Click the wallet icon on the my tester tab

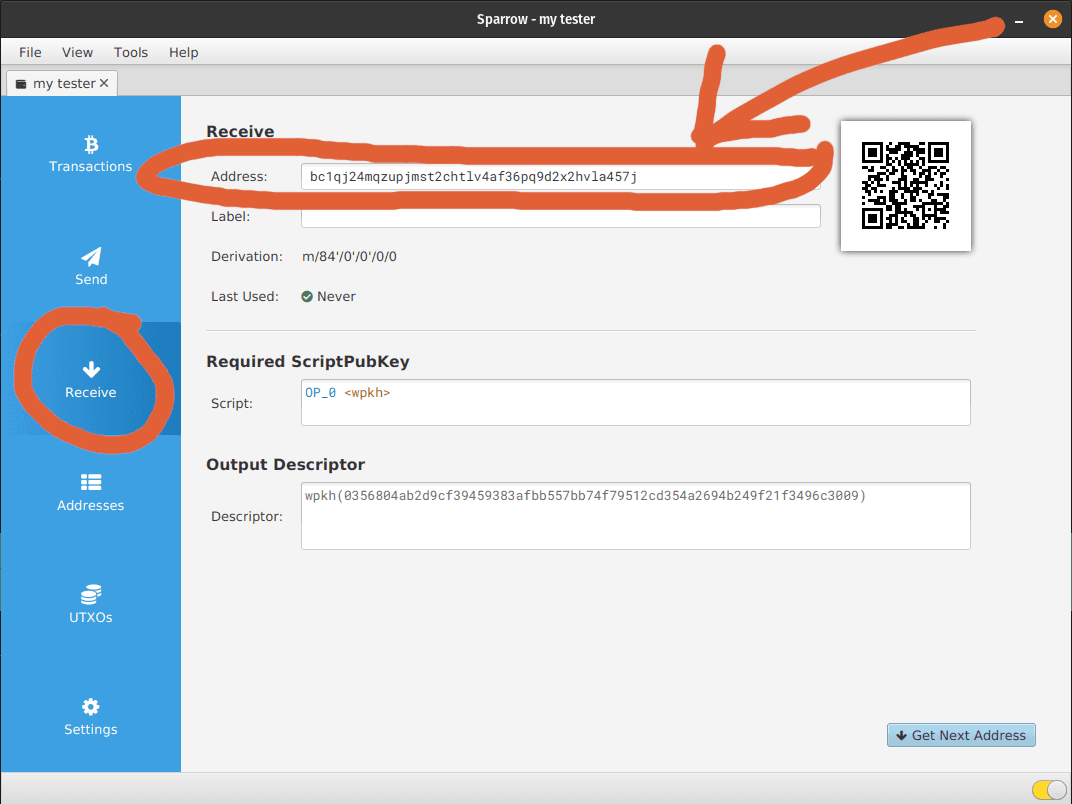click(20, 84)
